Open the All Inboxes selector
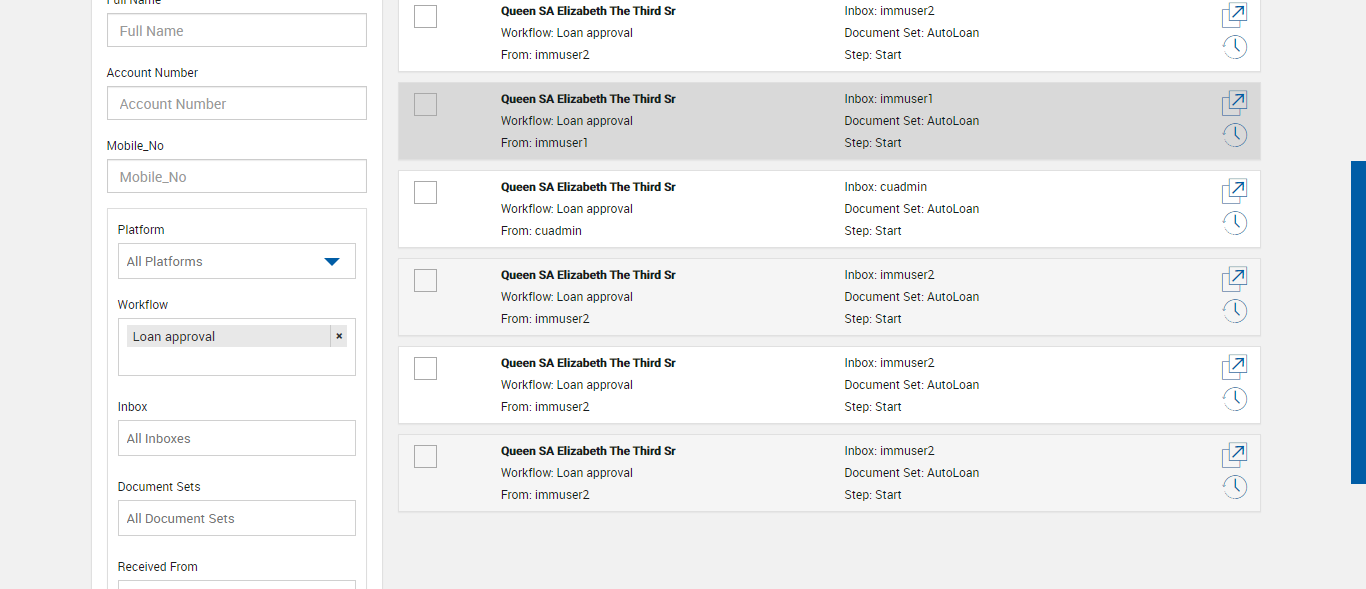This screenshot has width=1366, height=589. tap(237, 438)
